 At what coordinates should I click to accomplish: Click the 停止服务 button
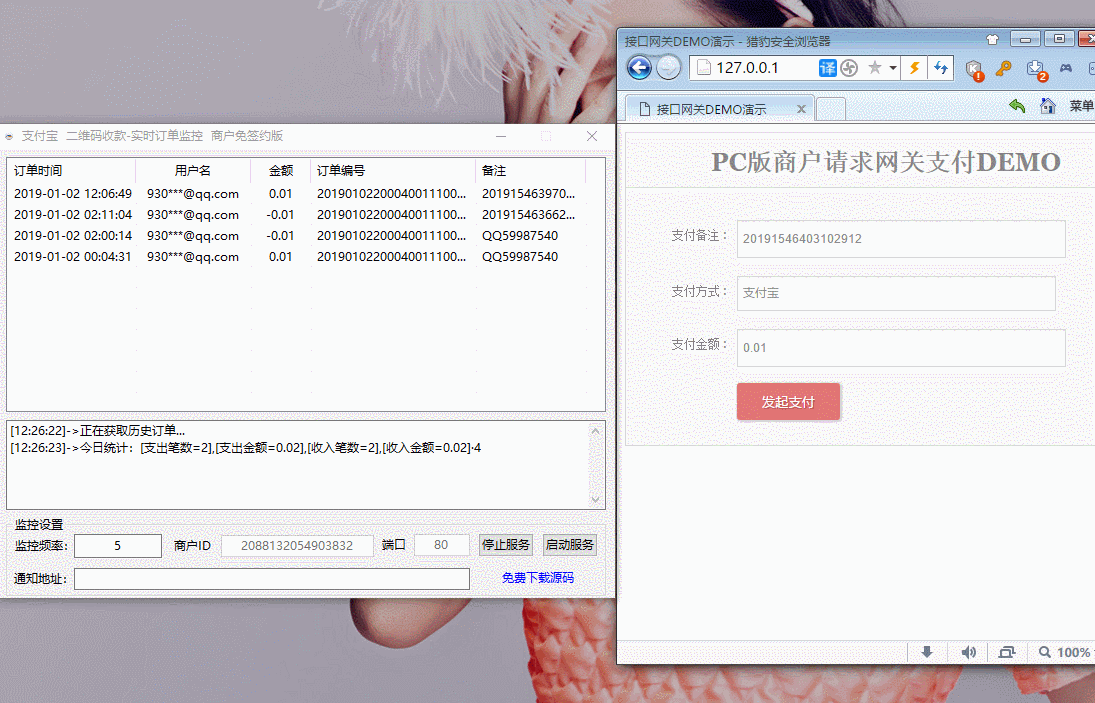(x=506, y=545)
